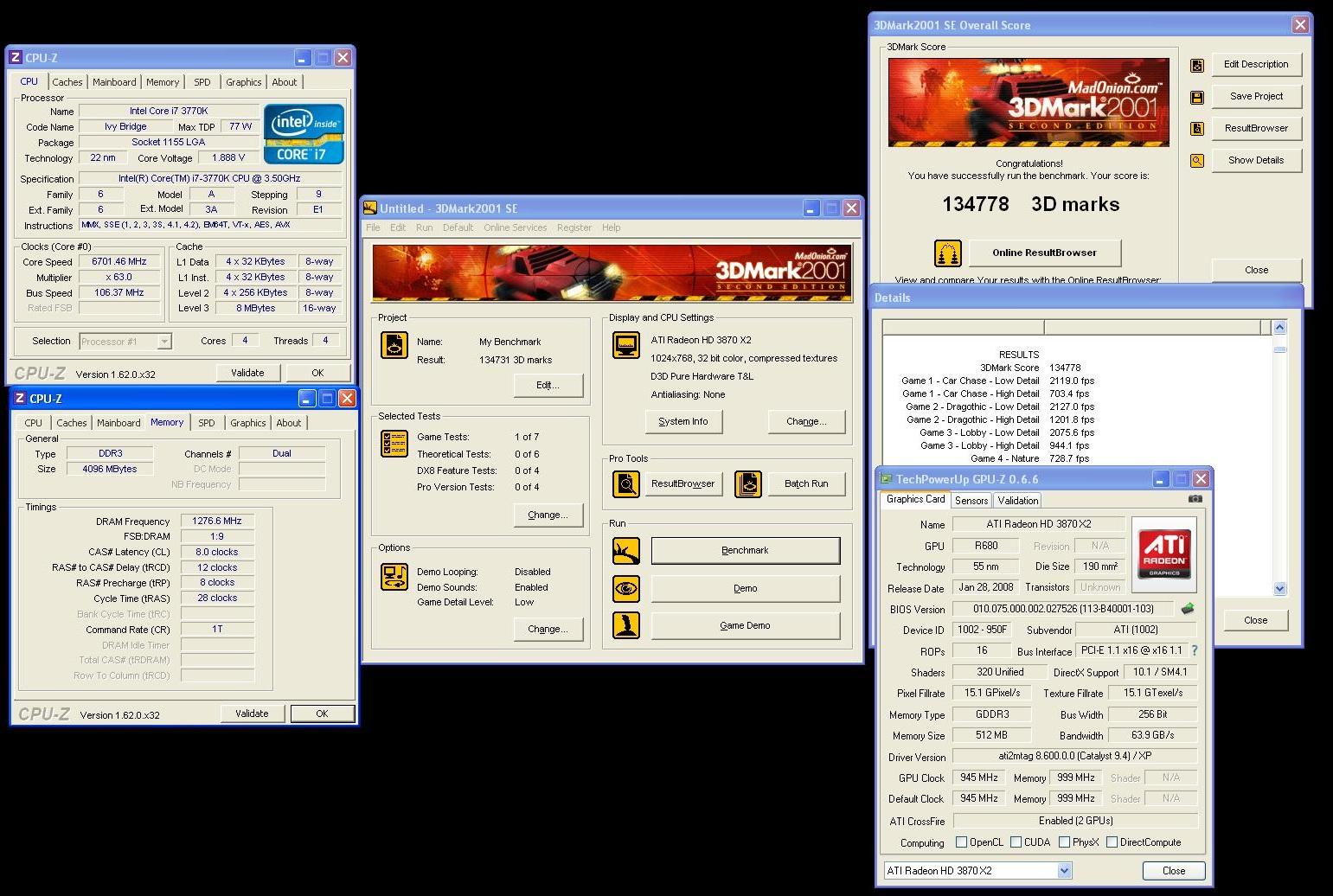Click 'Enabled (2 GPUs)' CrossFire value
This screenshot has height=896, width=1333.
[x=1075, y=821]
